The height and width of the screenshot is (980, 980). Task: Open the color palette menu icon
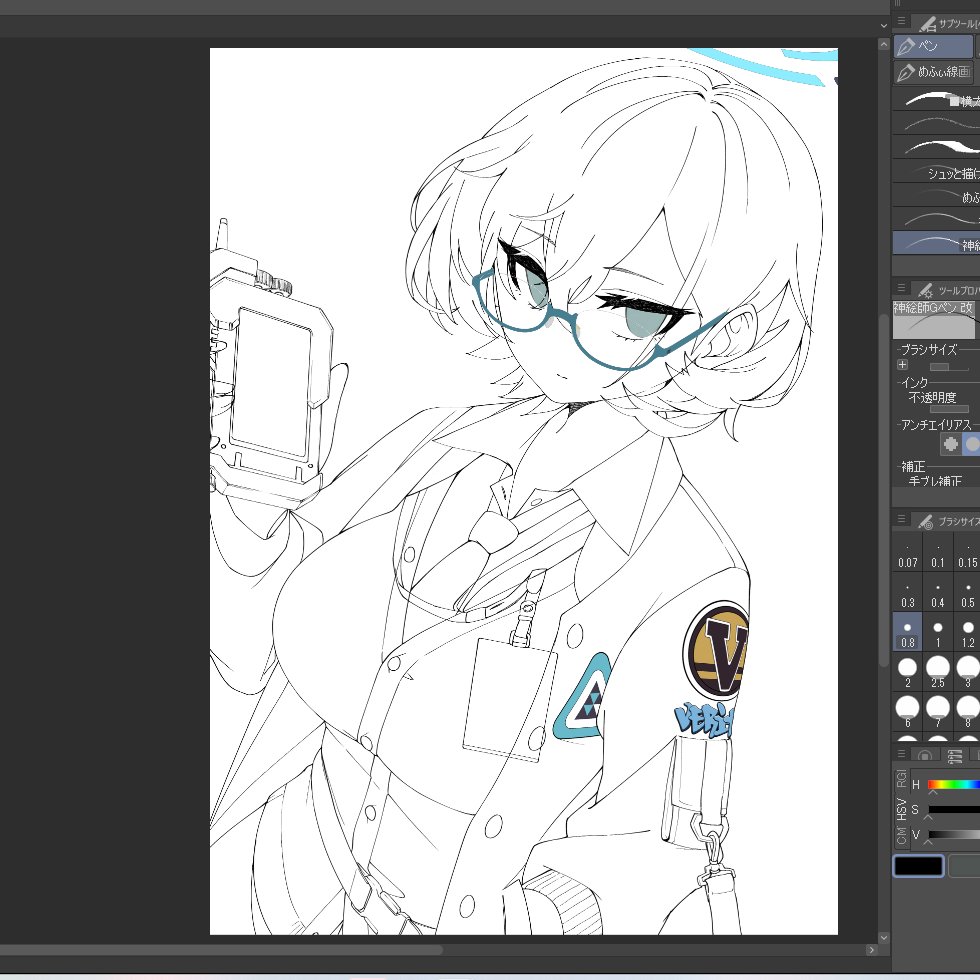pos(901,754)
